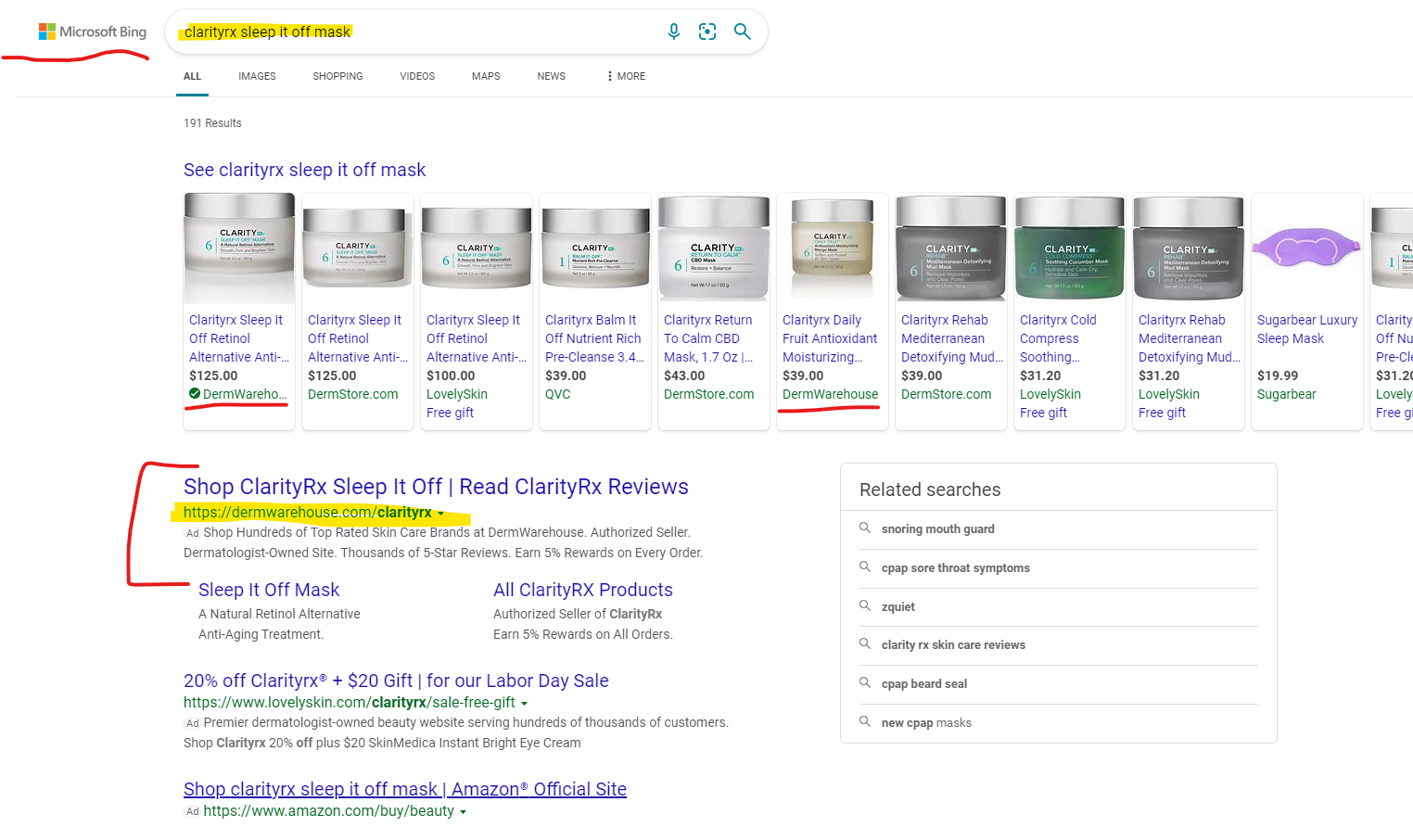Click QVC seller name under Balm It Off
This screenshot has height=840, width=1413.
point(558,394)
